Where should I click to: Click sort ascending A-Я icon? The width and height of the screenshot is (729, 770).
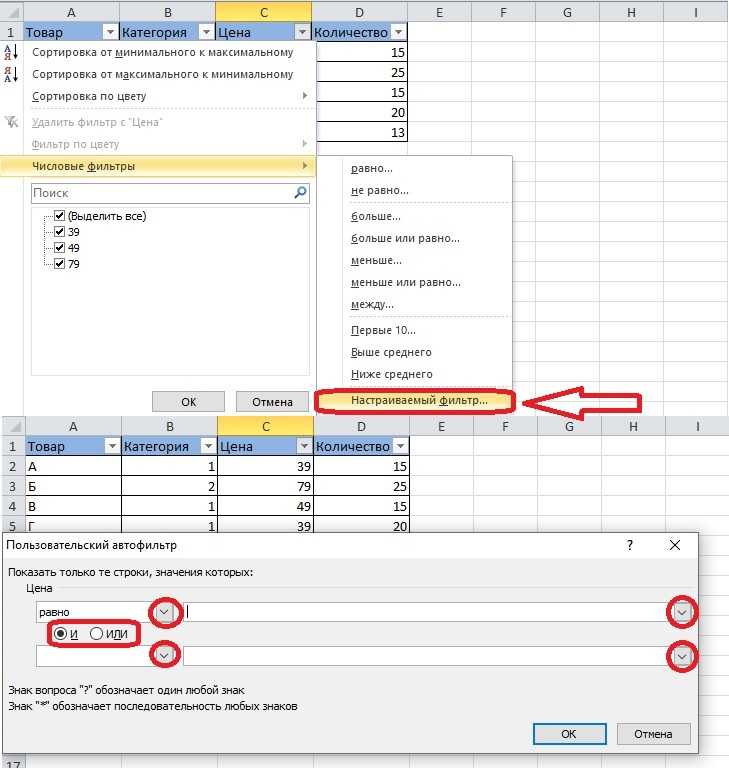pos(11,52)
